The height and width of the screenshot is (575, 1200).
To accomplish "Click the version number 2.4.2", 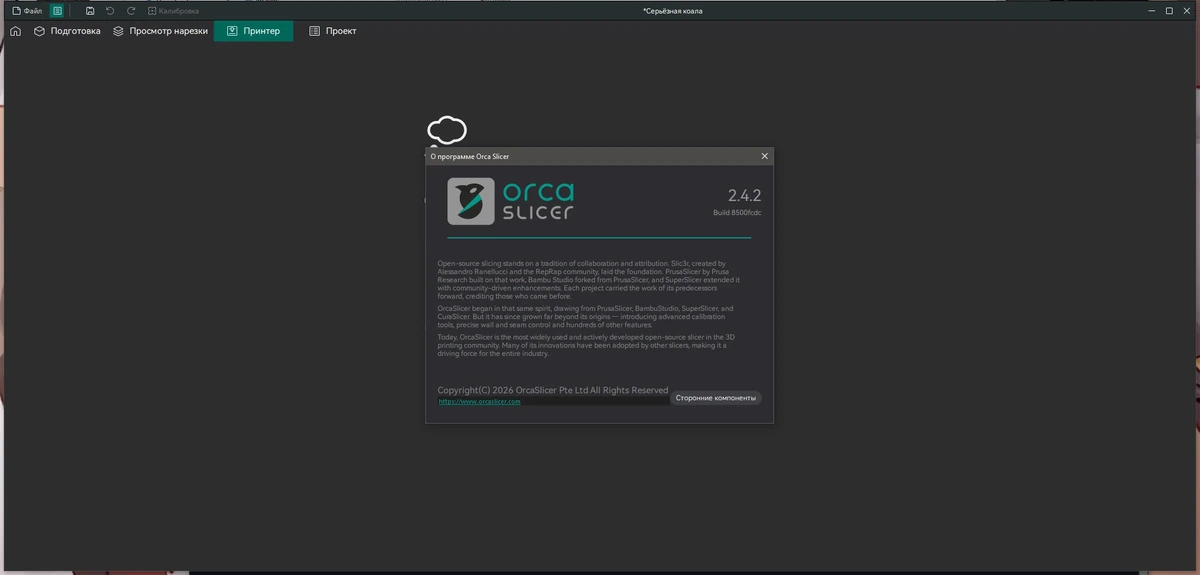I will click(744, 196).
